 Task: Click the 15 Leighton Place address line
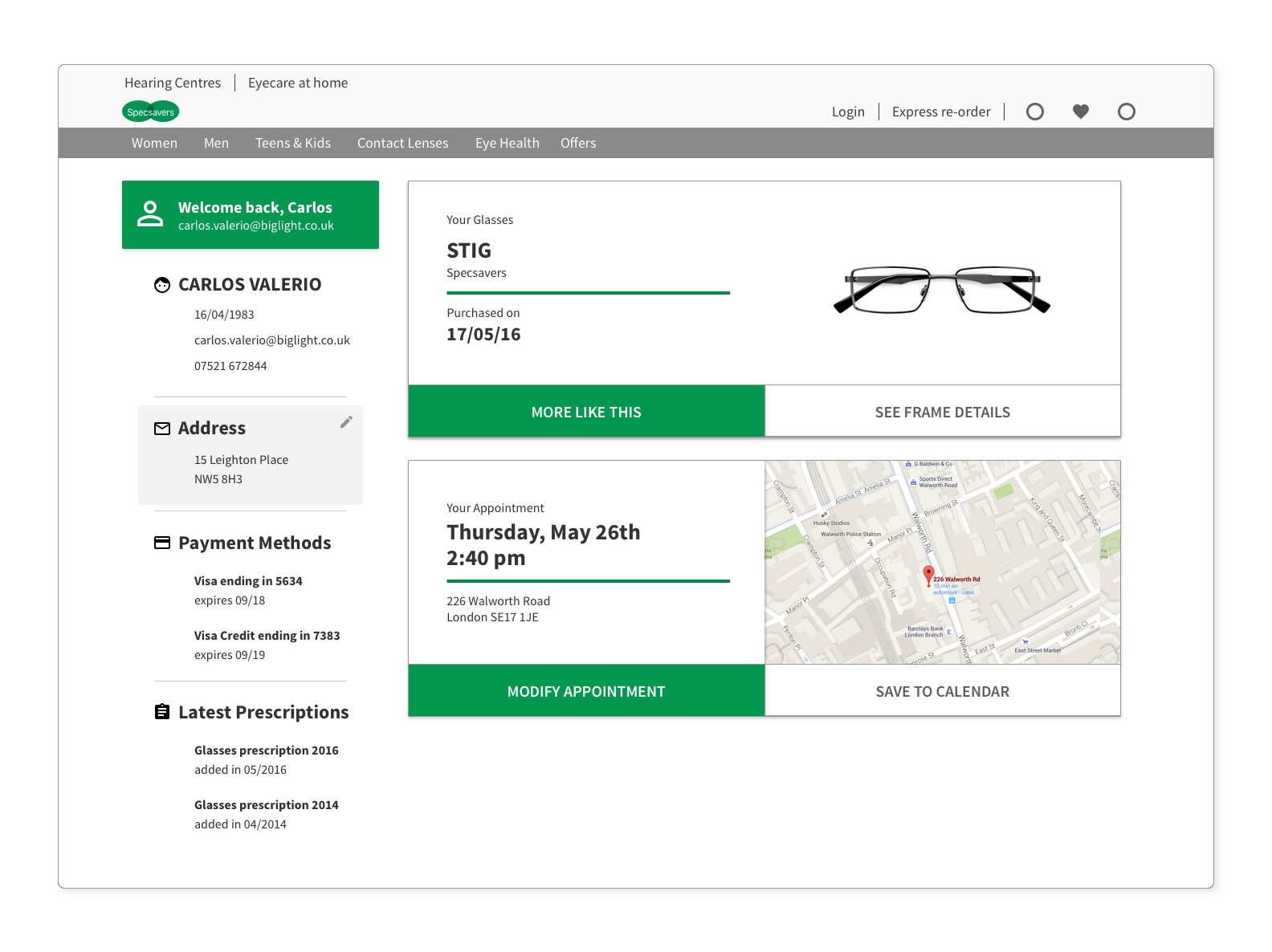[x=241, y=460]
